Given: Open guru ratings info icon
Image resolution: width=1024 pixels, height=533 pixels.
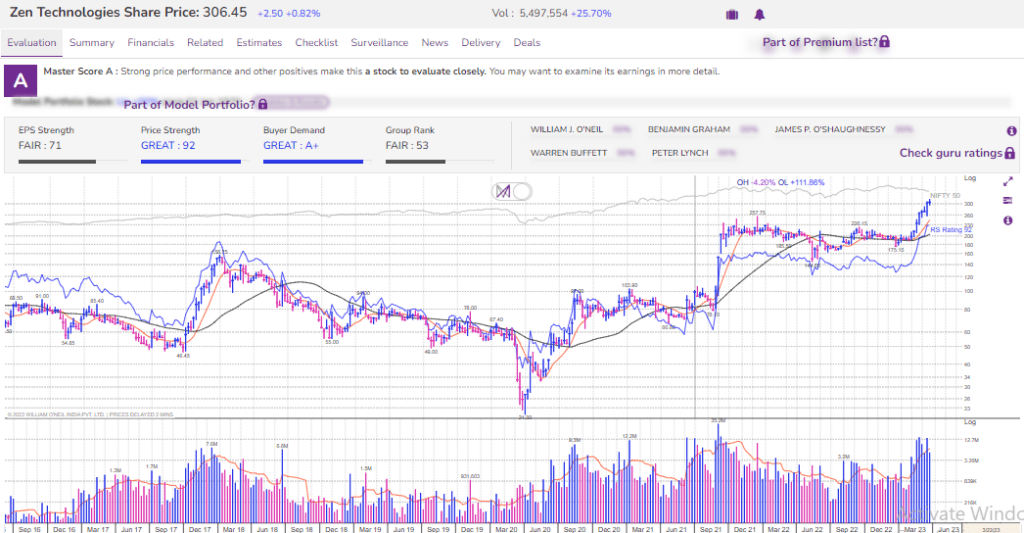Looking at the screenshot, I should (1012, 131).
